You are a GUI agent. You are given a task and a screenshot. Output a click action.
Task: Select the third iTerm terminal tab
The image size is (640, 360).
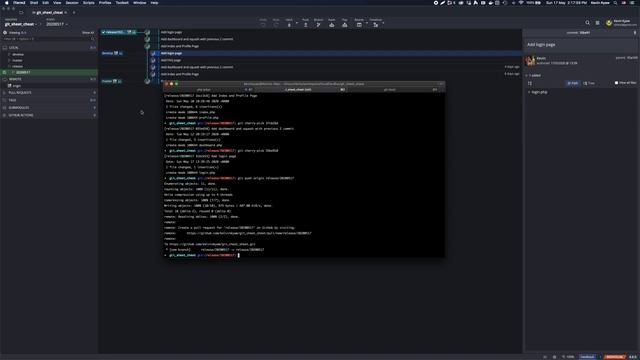point(394,89)
